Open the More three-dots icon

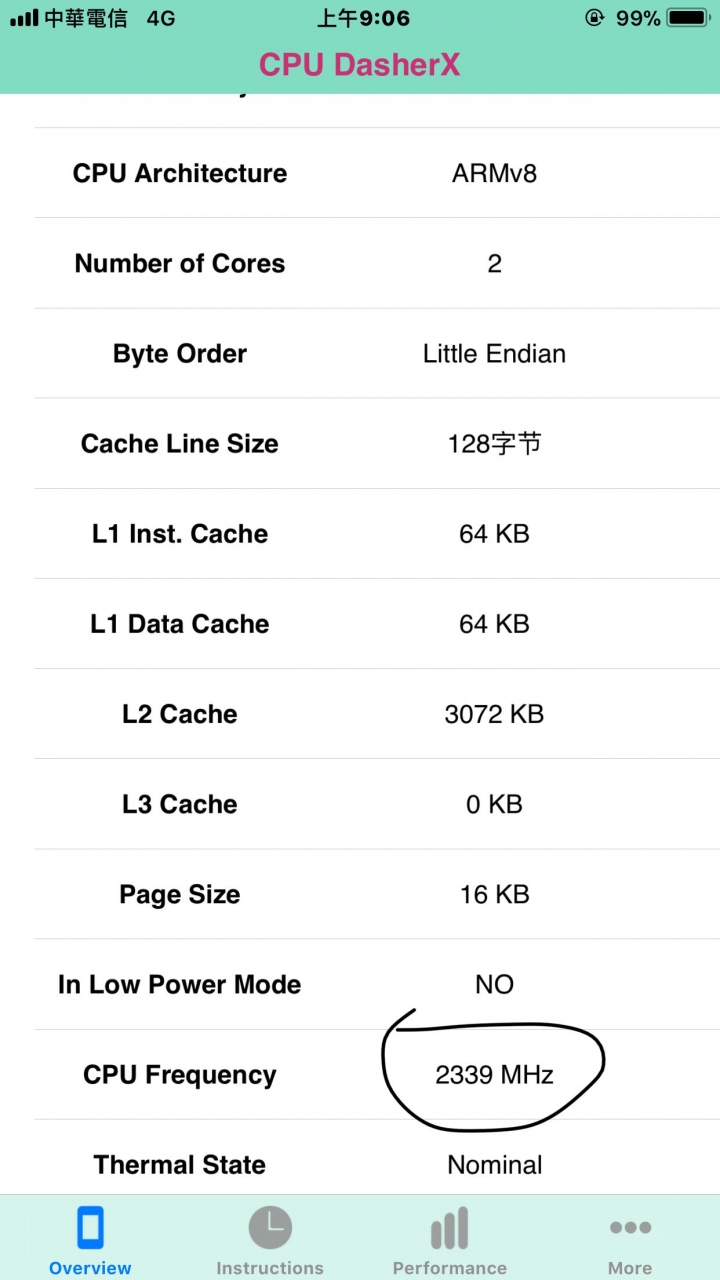tap(630, 1227)
